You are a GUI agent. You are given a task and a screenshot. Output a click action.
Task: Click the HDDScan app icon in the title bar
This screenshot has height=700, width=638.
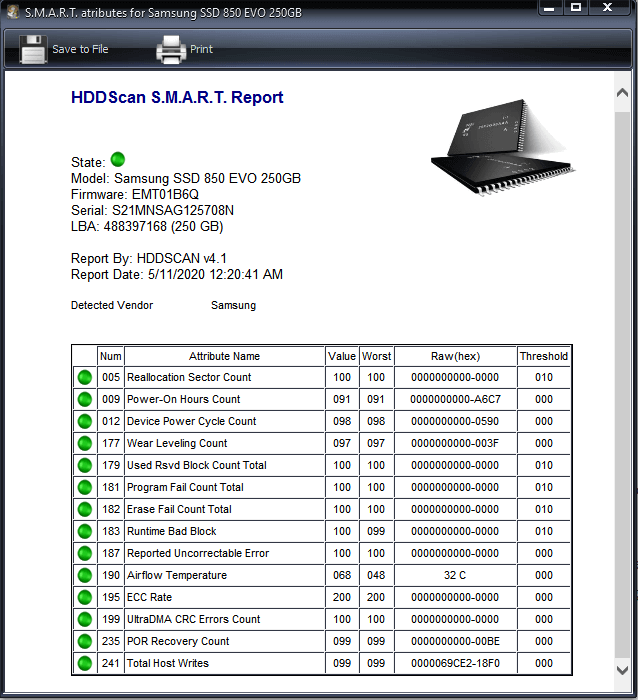click(13, 11)
